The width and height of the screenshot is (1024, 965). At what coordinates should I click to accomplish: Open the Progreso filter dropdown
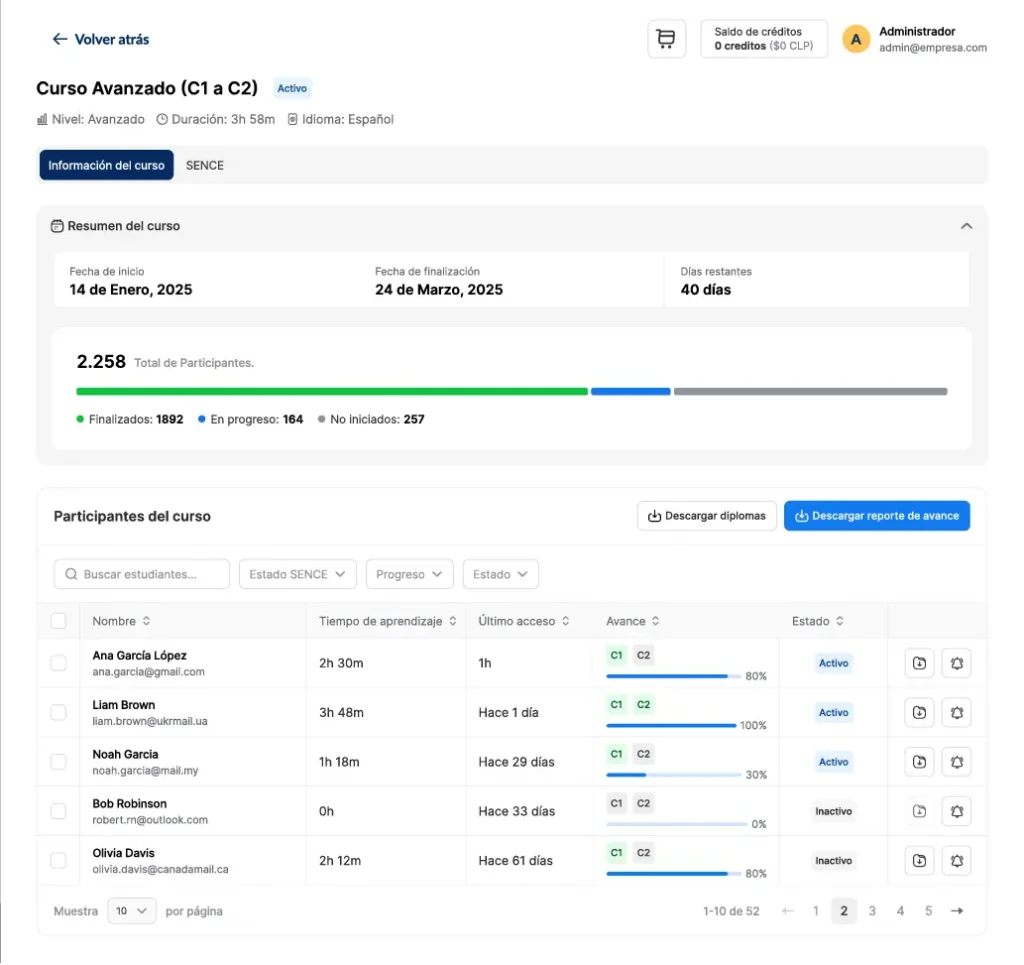point(409,574)
